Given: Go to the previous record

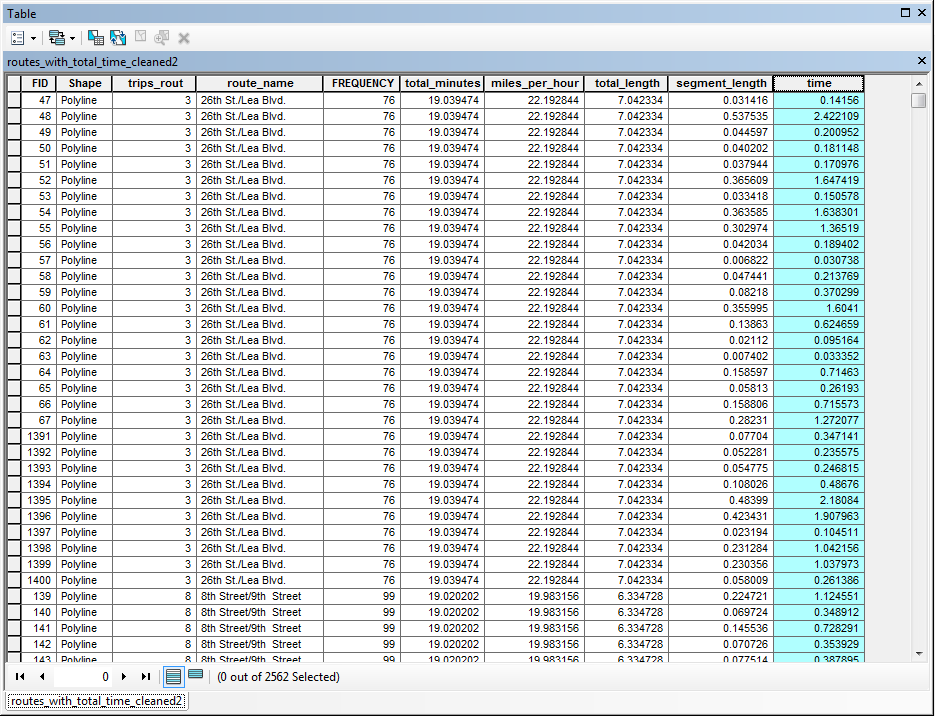Looking at the screenshot, I should pyautogui.click(x=42, y=677).
